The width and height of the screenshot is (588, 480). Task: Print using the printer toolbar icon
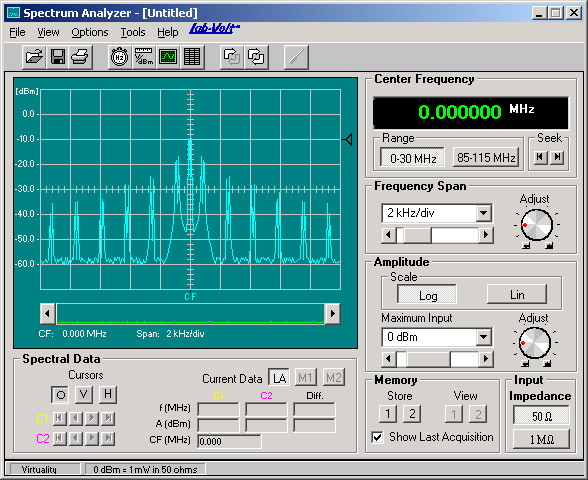pos(80,57)
